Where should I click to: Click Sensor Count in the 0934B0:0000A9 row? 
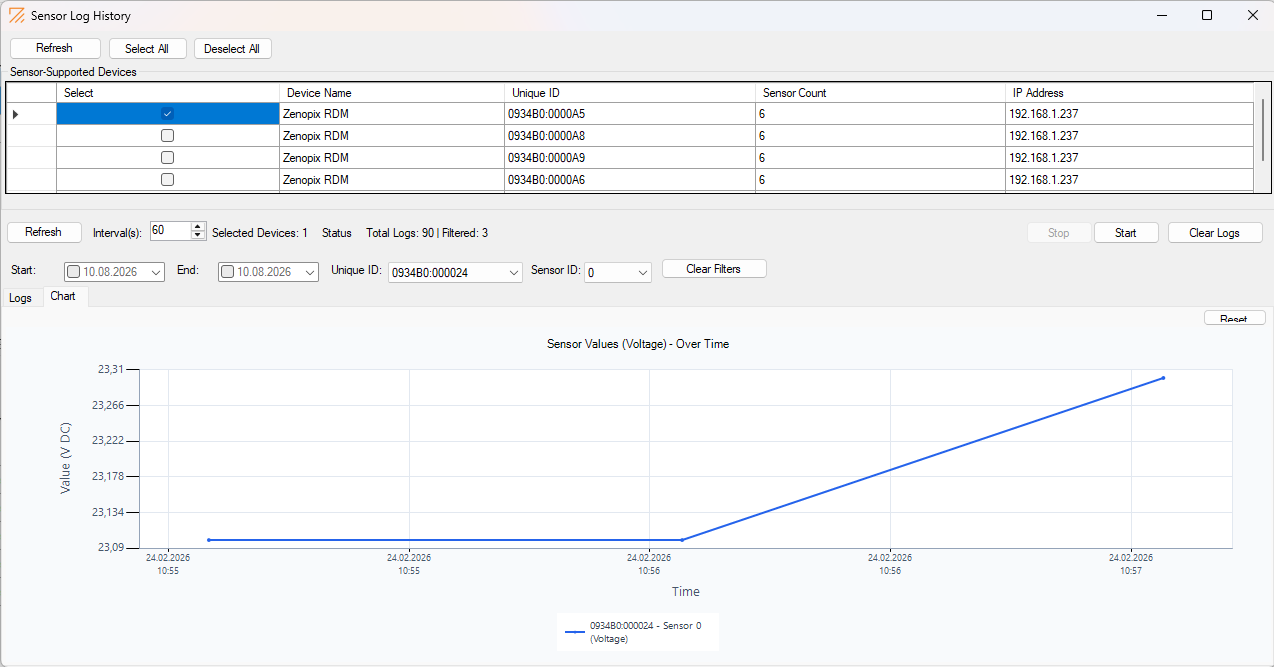point(880,158)
